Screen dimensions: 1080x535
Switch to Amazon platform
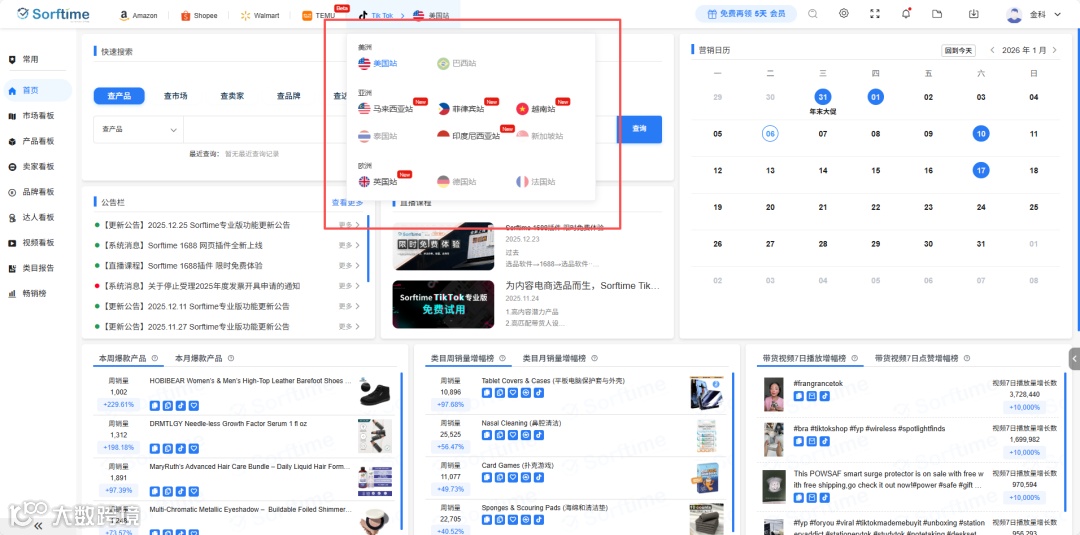[138, 15]
